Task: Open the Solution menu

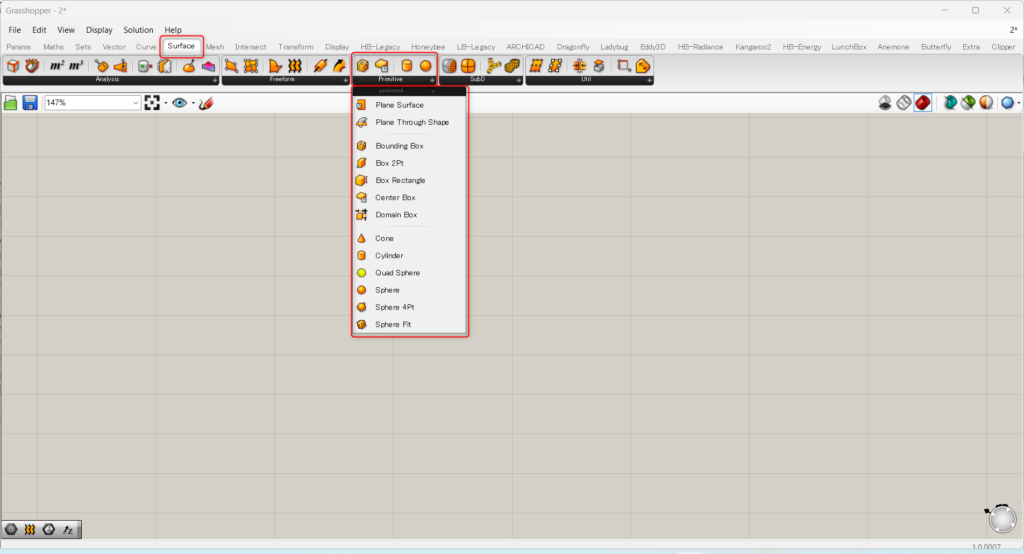Action: click(138, 30)
